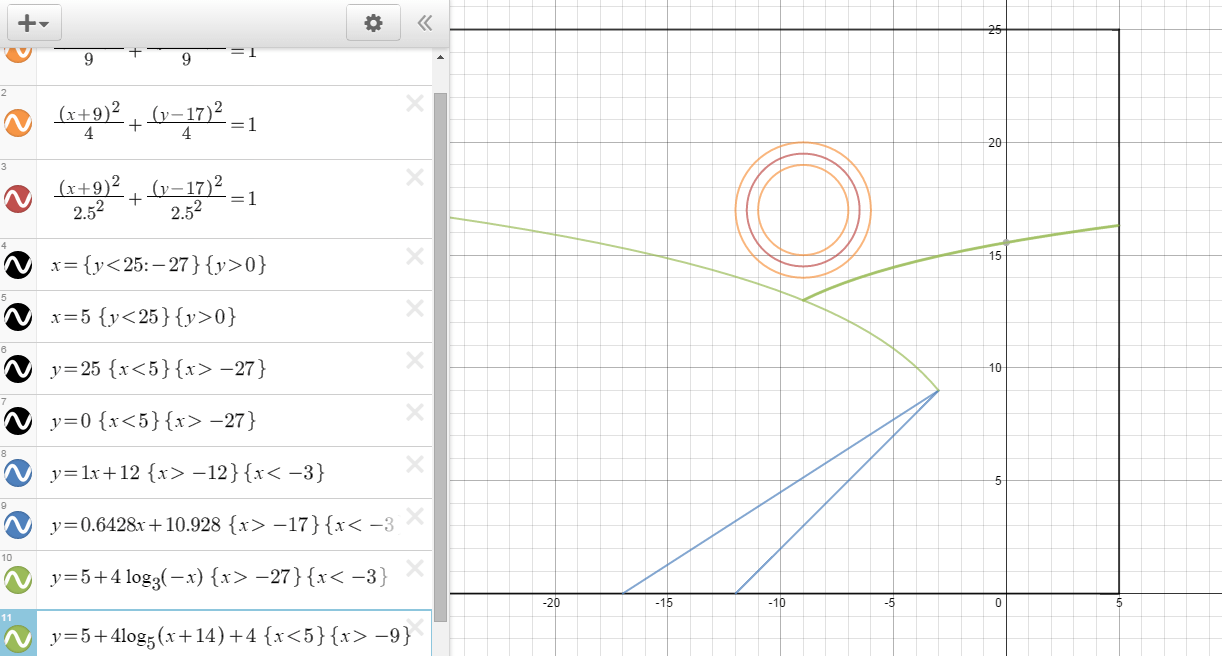Delete expression 2 with its X button
The height and width of the screenshot is (656, 1222).
click(x=415, y=102)
